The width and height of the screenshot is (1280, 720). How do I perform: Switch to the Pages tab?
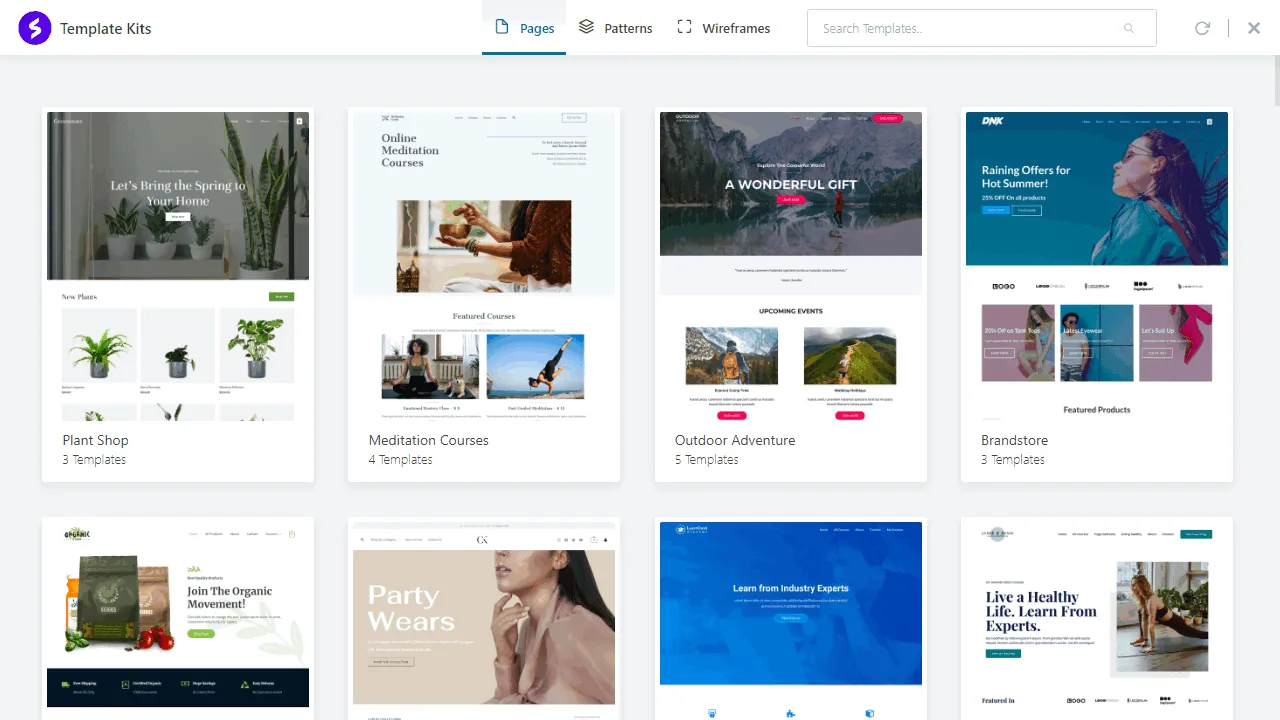tap(524, 28)
